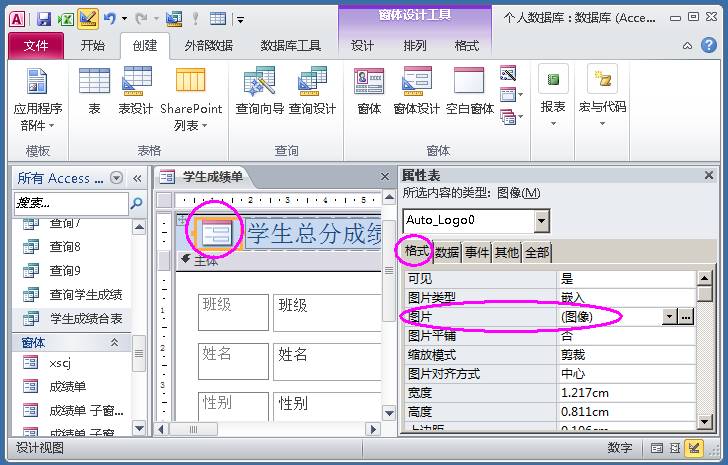Collapse the 窗体 group in navigation pane

pos(114,342)
